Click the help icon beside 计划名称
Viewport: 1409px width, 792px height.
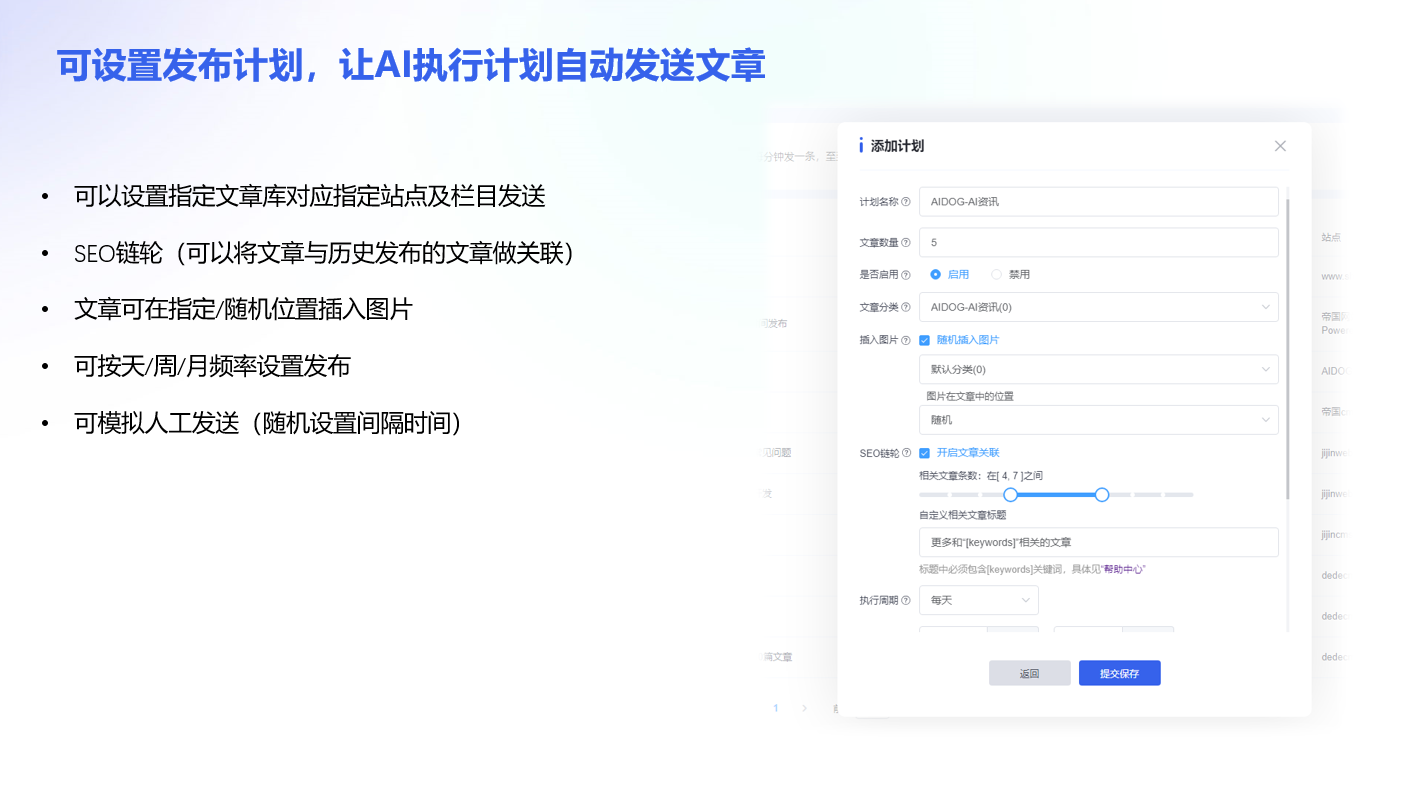(x=906, y=202)
